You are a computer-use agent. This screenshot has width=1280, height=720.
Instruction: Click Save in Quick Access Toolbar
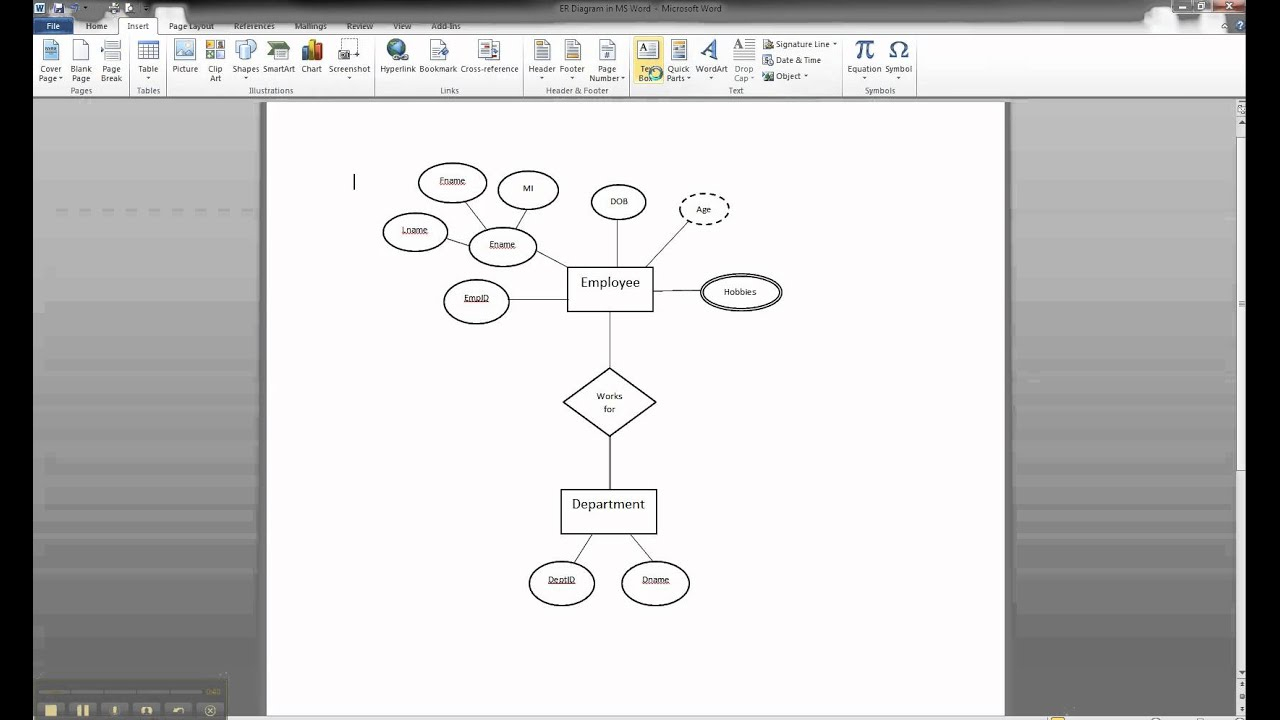(x=58, y=8)
